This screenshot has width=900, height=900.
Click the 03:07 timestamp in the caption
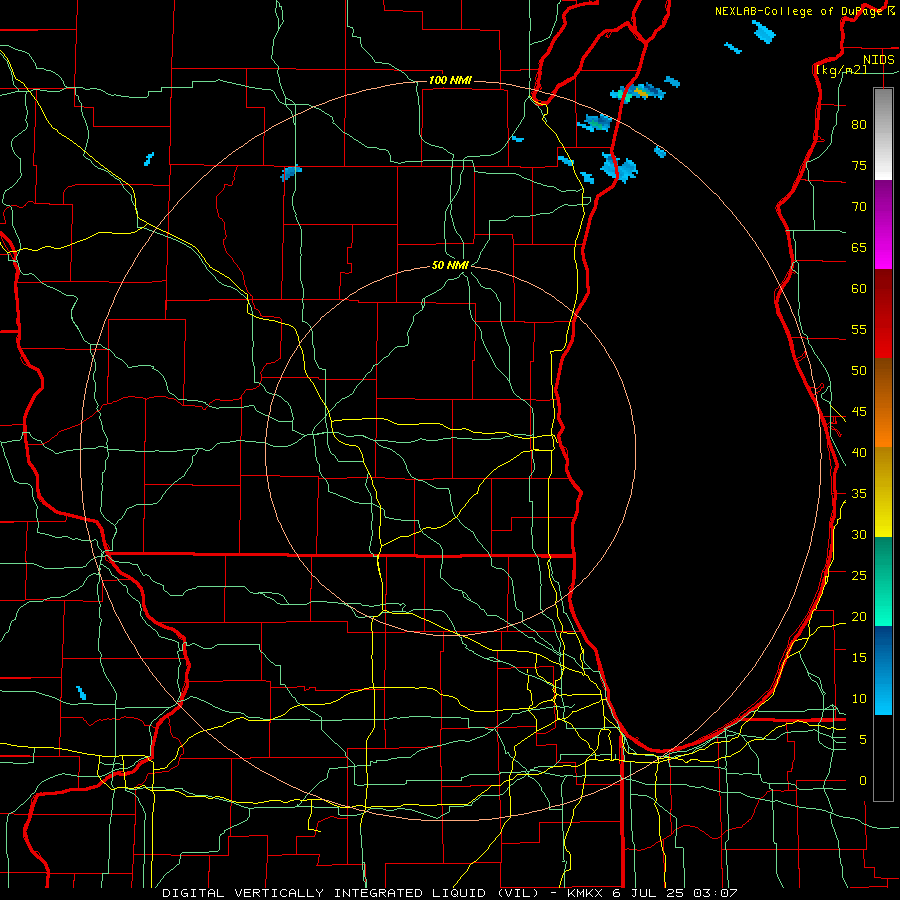coord(715,893)
